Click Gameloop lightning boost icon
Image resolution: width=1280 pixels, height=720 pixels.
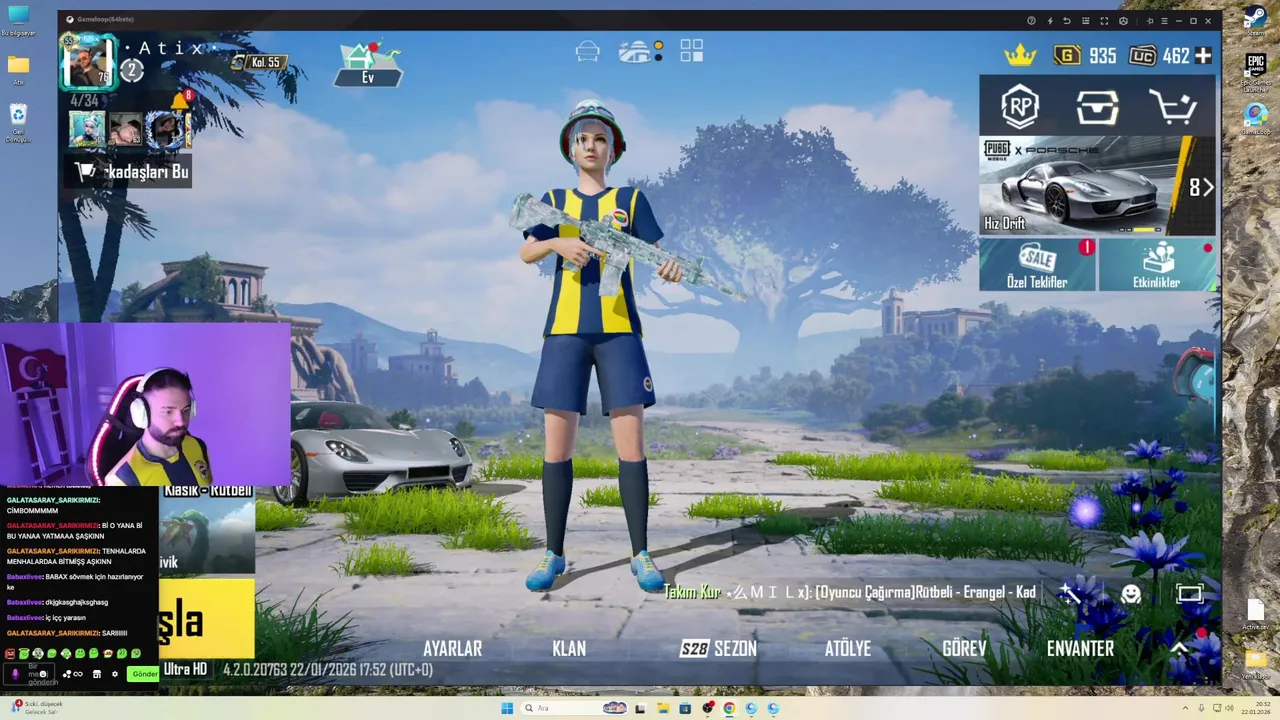1049,20
